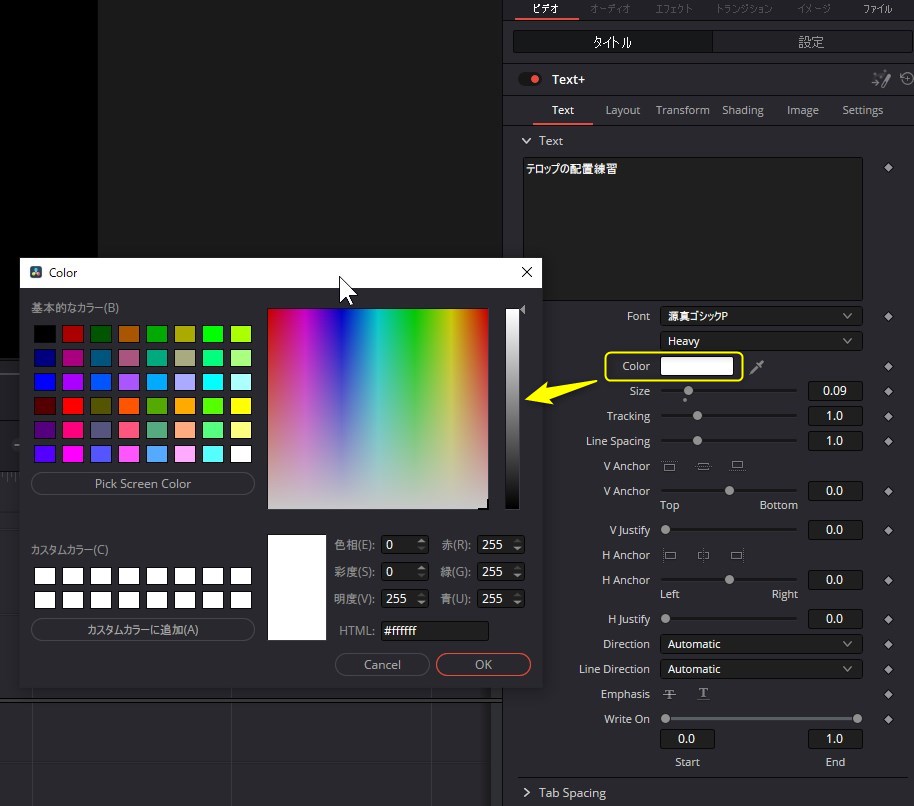Viewport: 914px width, 806px height.
Task: Enable underline Emphasis icon
Action: (x=704, y=694)
